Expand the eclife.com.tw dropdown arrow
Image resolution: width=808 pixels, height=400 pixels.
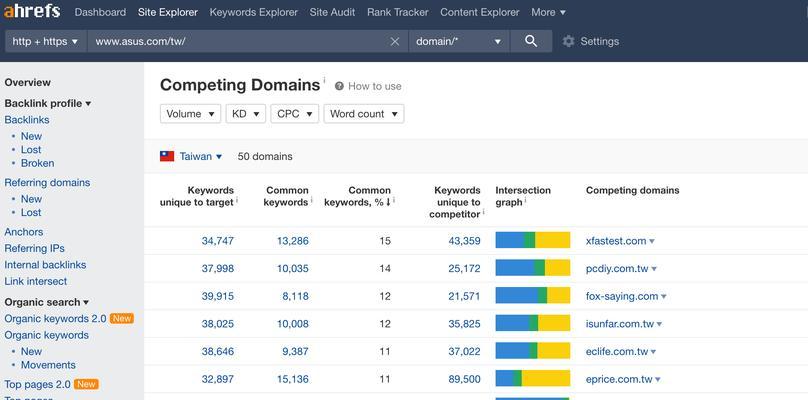tap(653, 352)
